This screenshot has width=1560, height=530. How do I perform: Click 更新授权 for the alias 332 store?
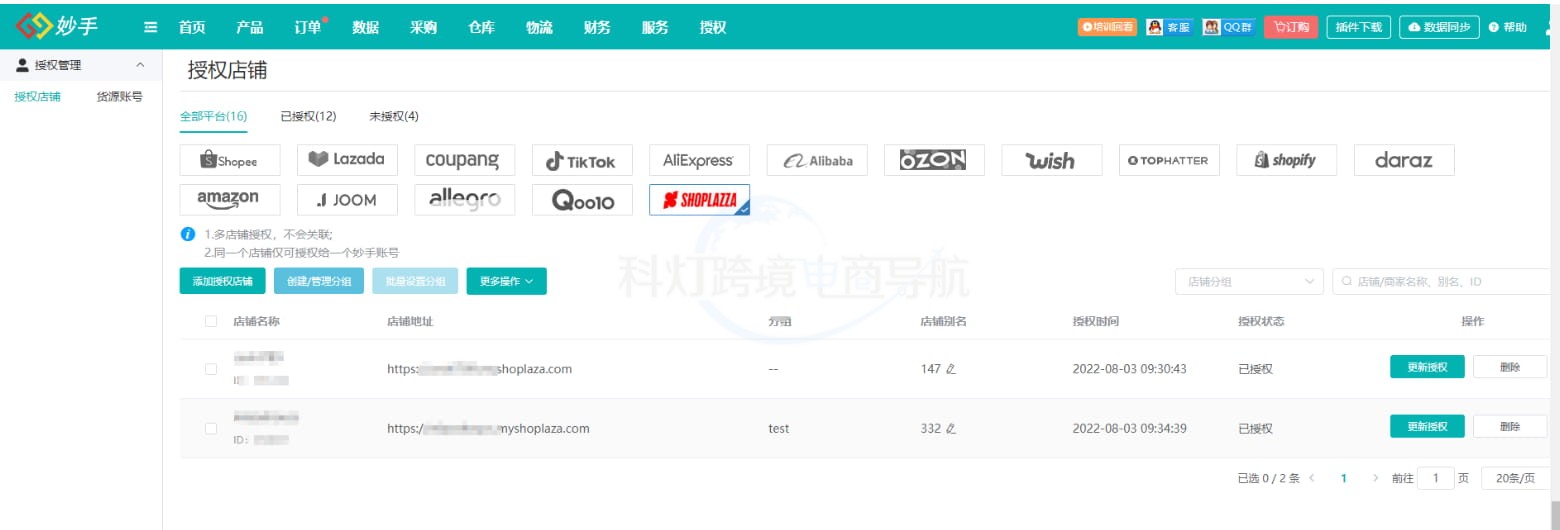pos(1427,427)
